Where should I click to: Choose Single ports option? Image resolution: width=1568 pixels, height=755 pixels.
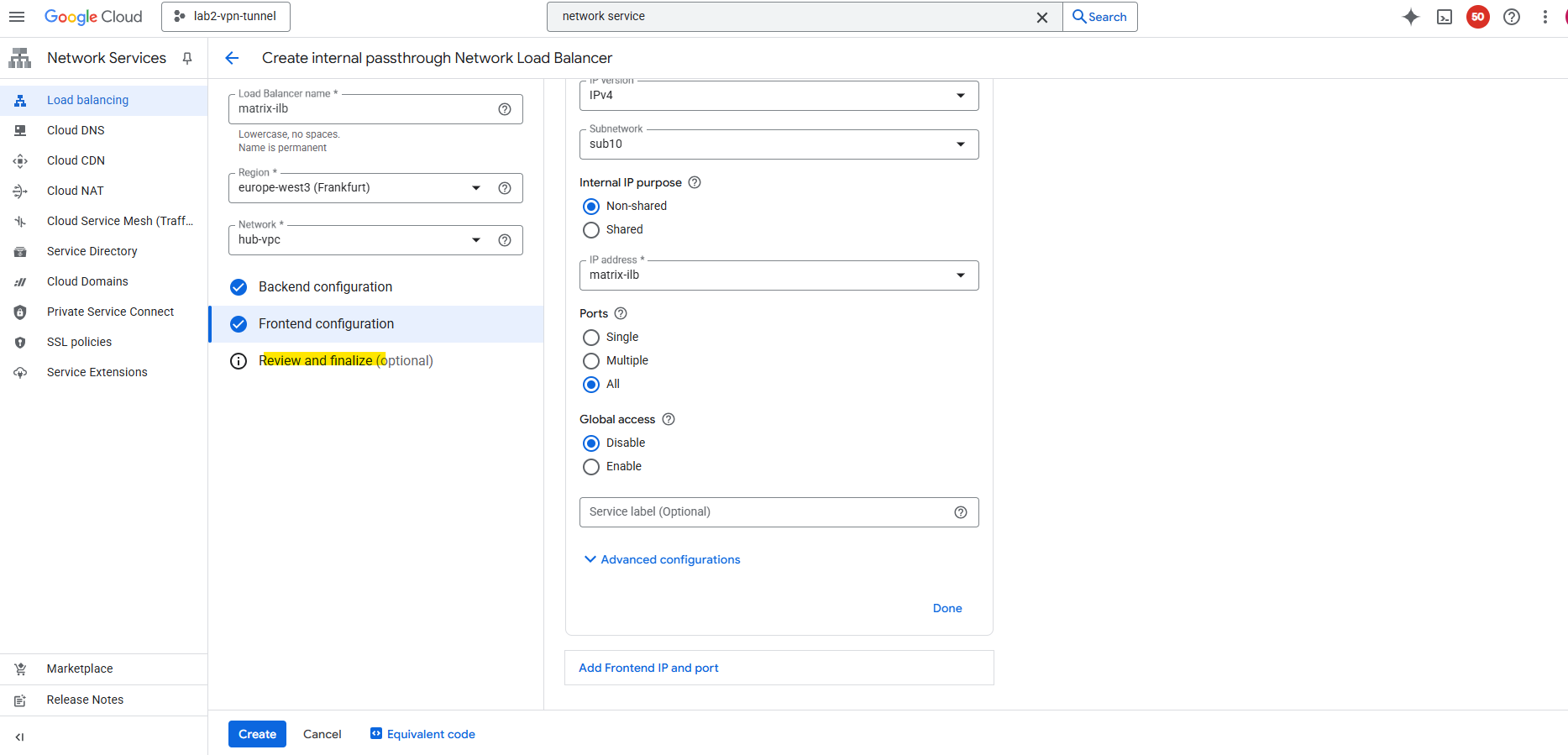pyautogui.click(x=591, y=338)
